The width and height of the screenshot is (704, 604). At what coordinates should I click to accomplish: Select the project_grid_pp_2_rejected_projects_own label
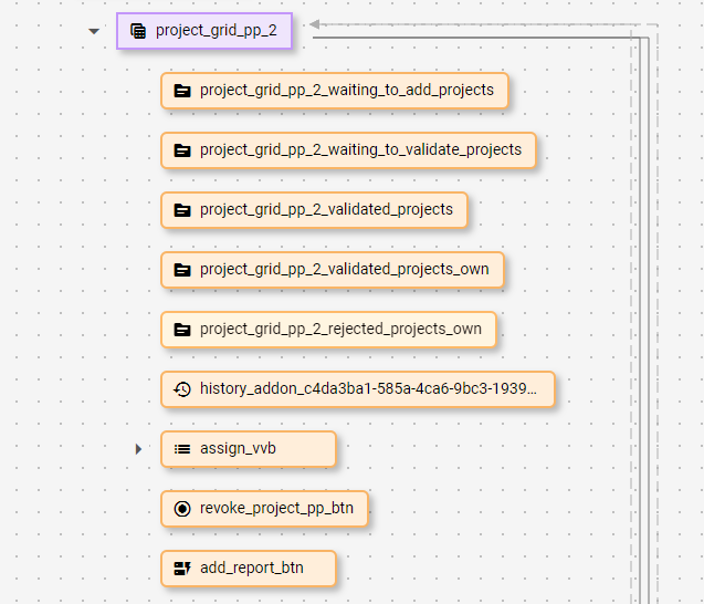[340, 329]
